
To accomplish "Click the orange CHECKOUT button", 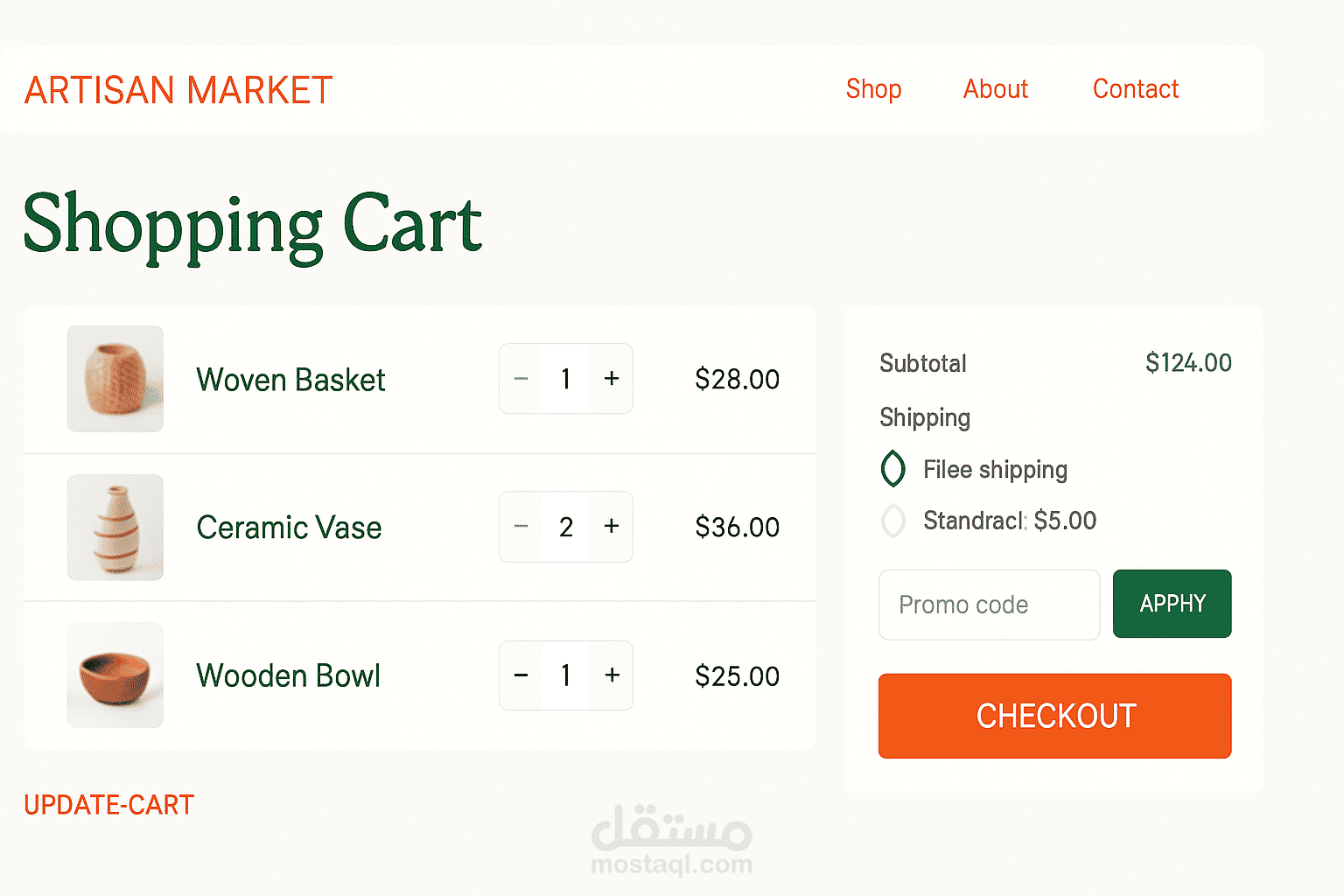I will point(1055,716).
